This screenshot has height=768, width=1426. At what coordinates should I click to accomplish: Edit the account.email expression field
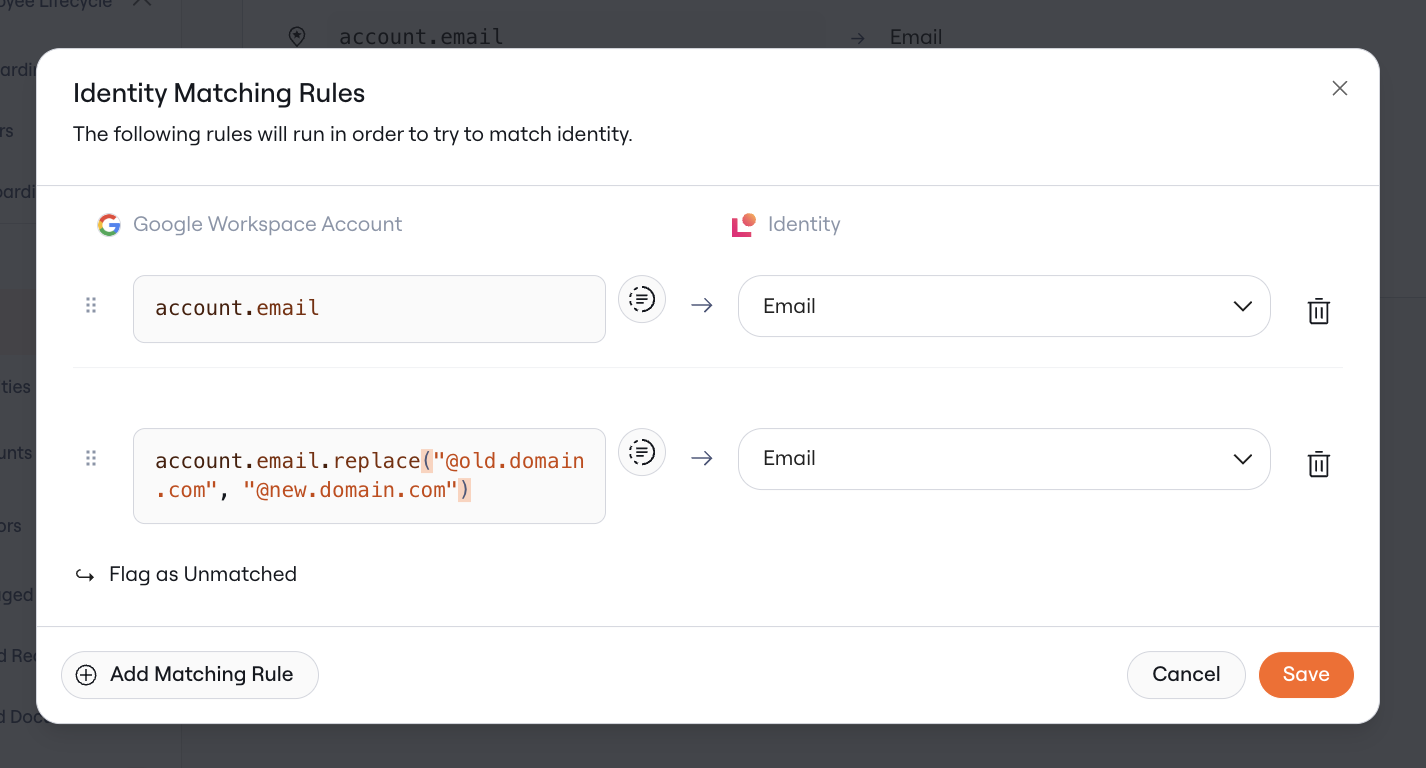click(369, 309)
